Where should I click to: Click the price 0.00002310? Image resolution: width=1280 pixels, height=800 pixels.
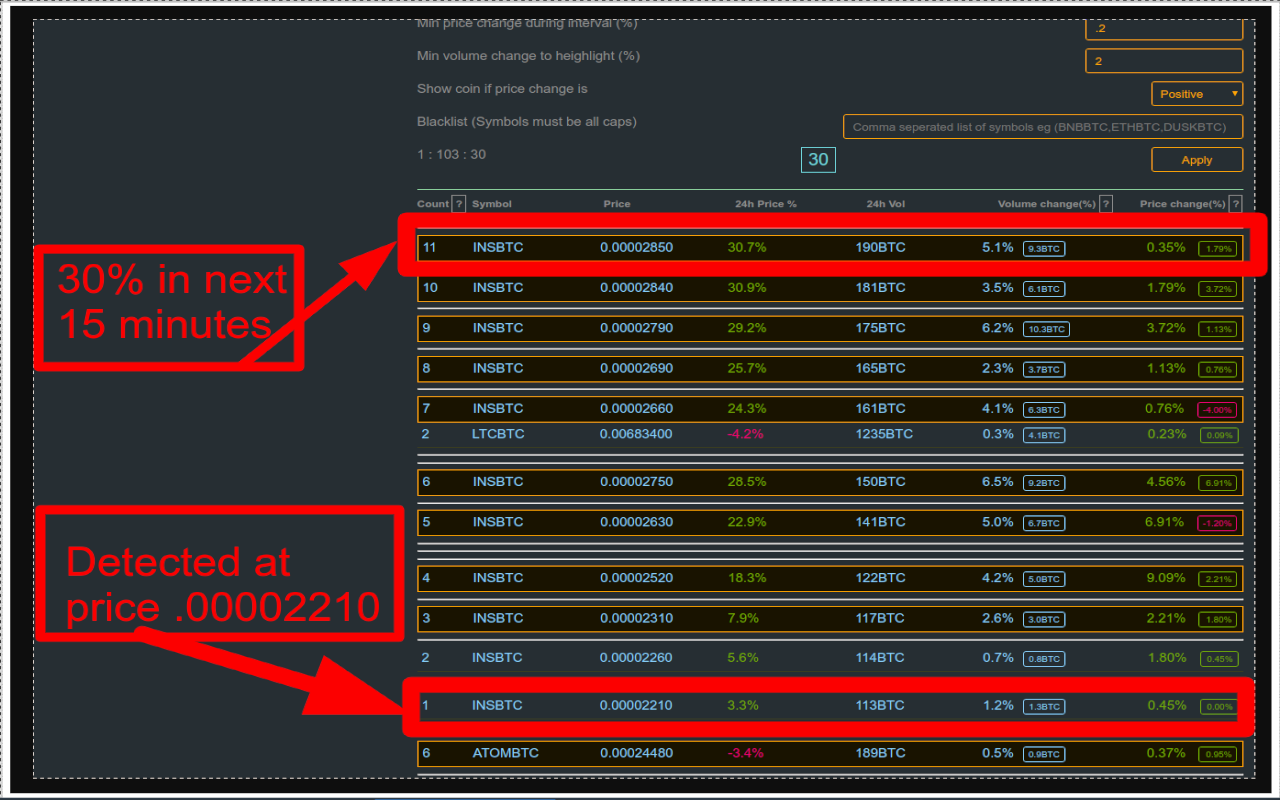pyautogui.click(x=637, y=618)
